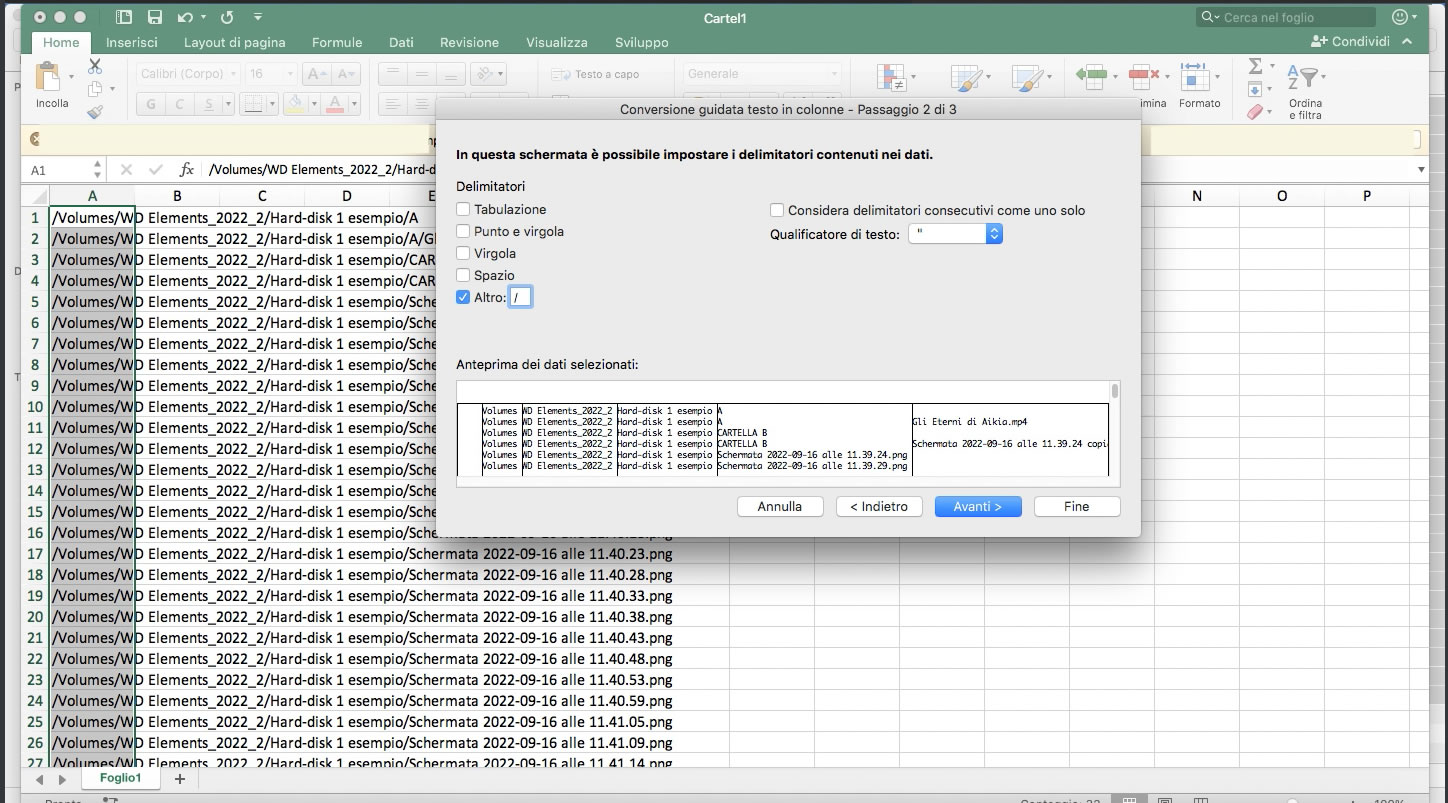1448x803 pixels.
Task: Click the Annulla button in wizard
Action: point(780,506)
